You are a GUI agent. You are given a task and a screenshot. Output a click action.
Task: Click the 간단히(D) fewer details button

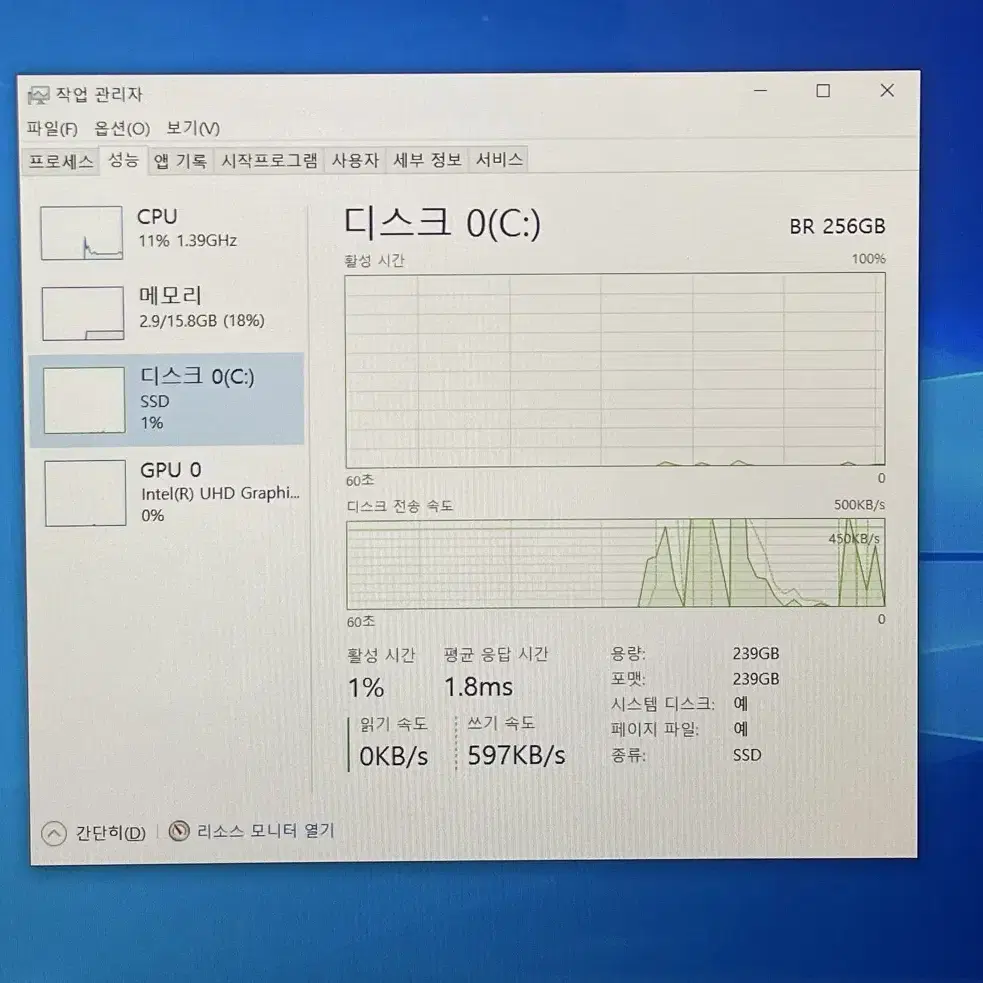click(93, 833)
